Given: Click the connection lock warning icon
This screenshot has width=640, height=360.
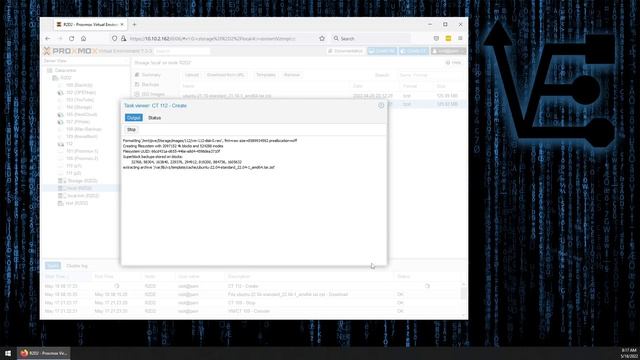Looking at the screenshot, I should click(x=123, y=38).
